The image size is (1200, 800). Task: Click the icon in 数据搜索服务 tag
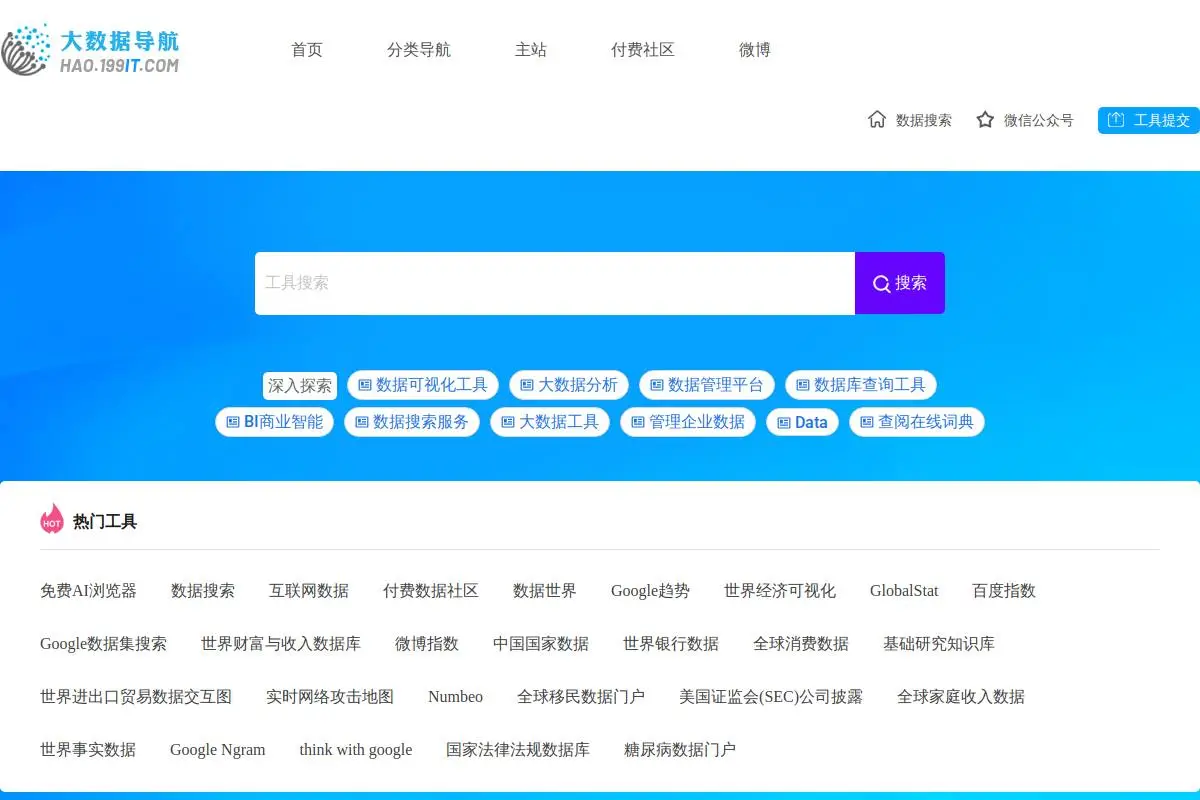point(362,422)
